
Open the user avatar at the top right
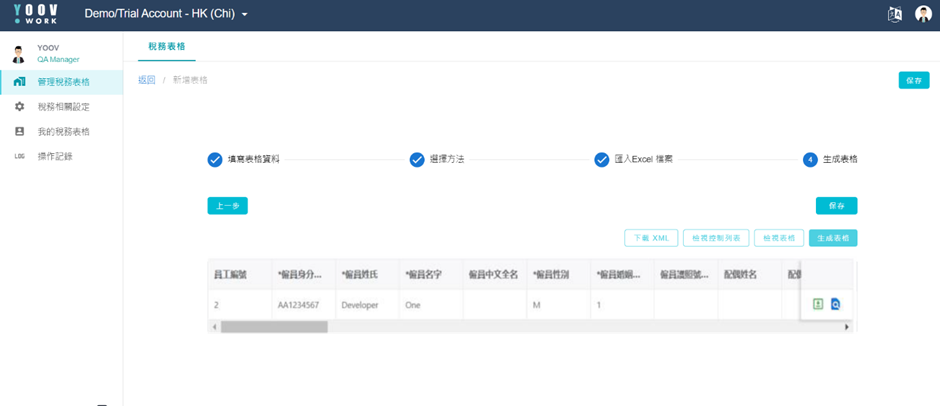(923, 14)
